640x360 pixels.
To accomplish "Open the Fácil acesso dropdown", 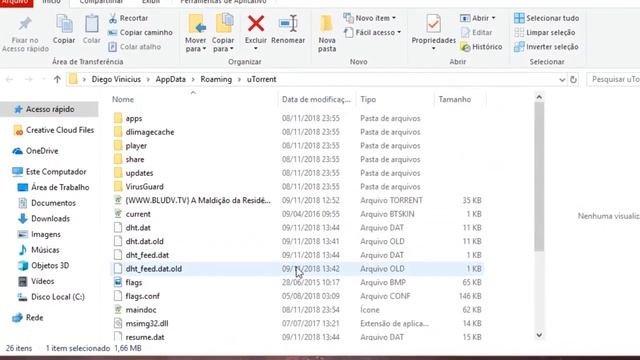I will pyautogui.click(x=372, y=32).
